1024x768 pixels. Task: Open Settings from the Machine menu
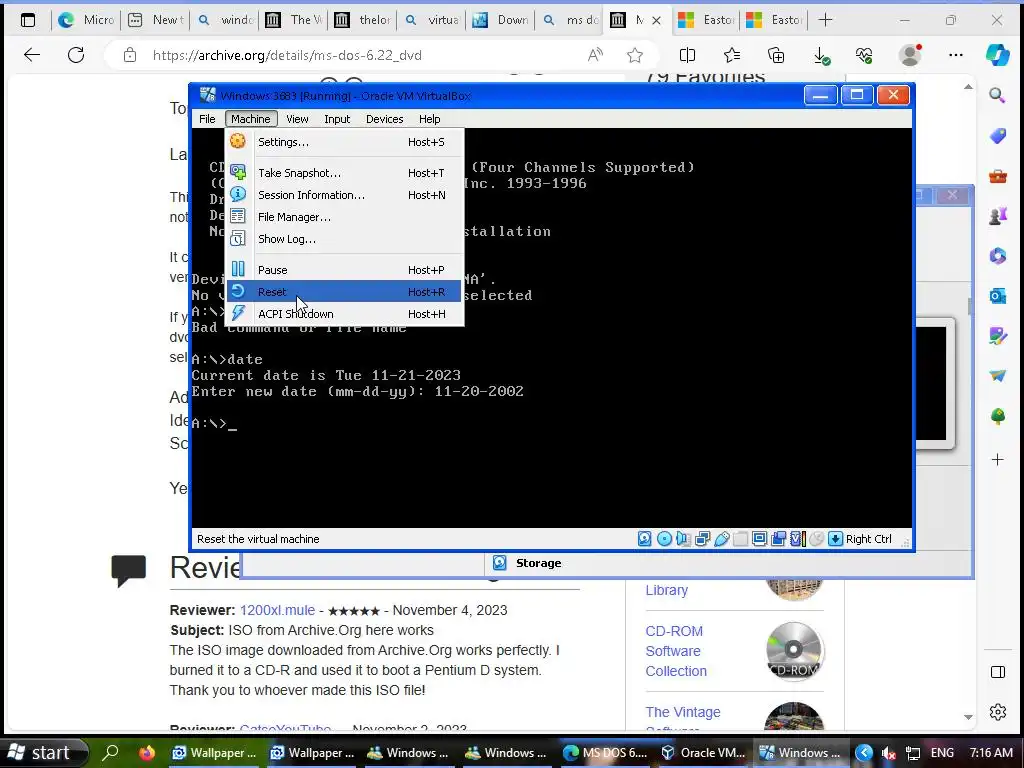pos(344,142)
